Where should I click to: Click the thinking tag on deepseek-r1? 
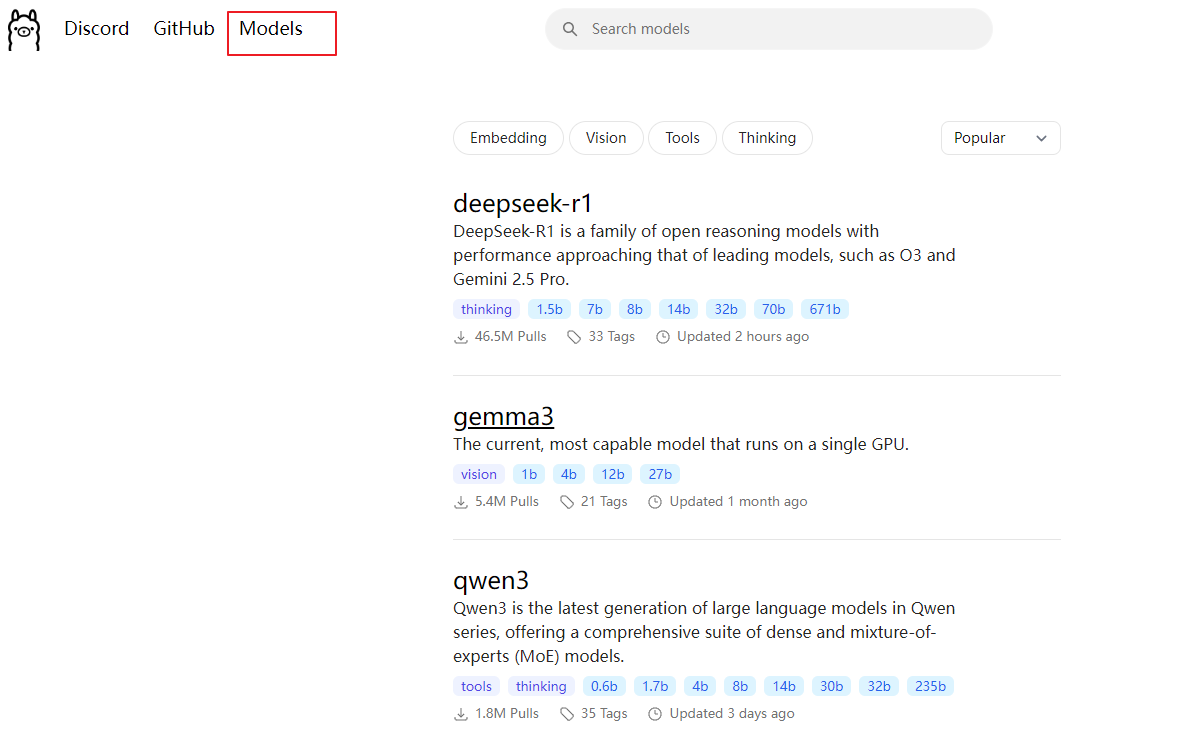486,309
